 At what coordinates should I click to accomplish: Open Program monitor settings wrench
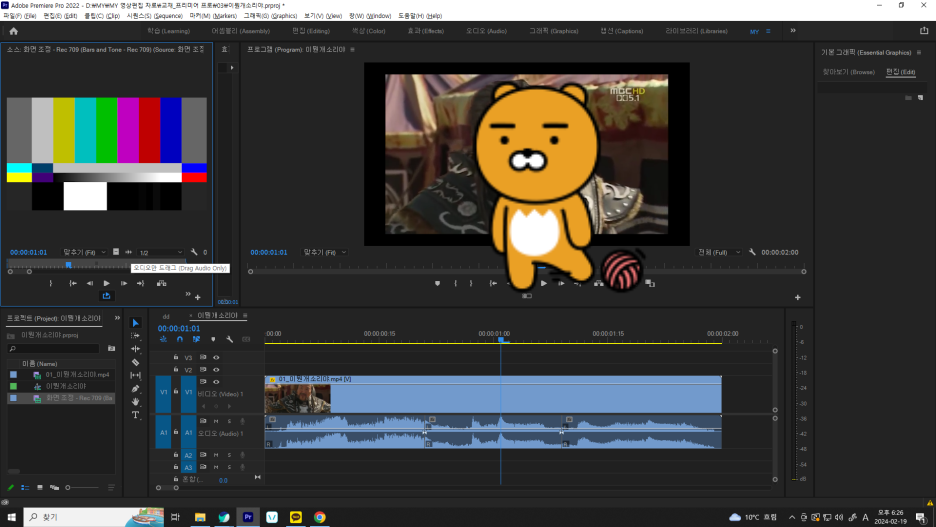tap(752, 252)
